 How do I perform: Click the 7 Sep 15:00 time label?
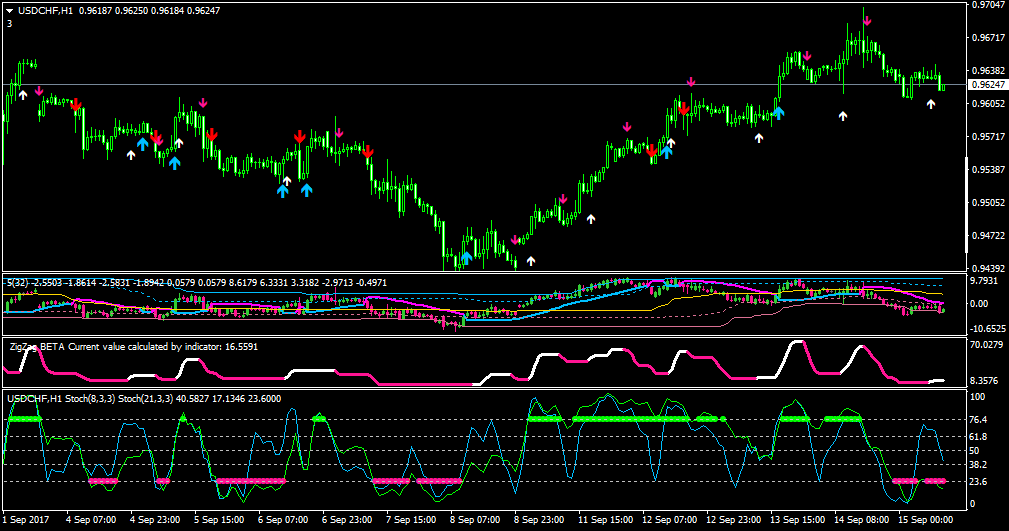[x=411, y=519]
